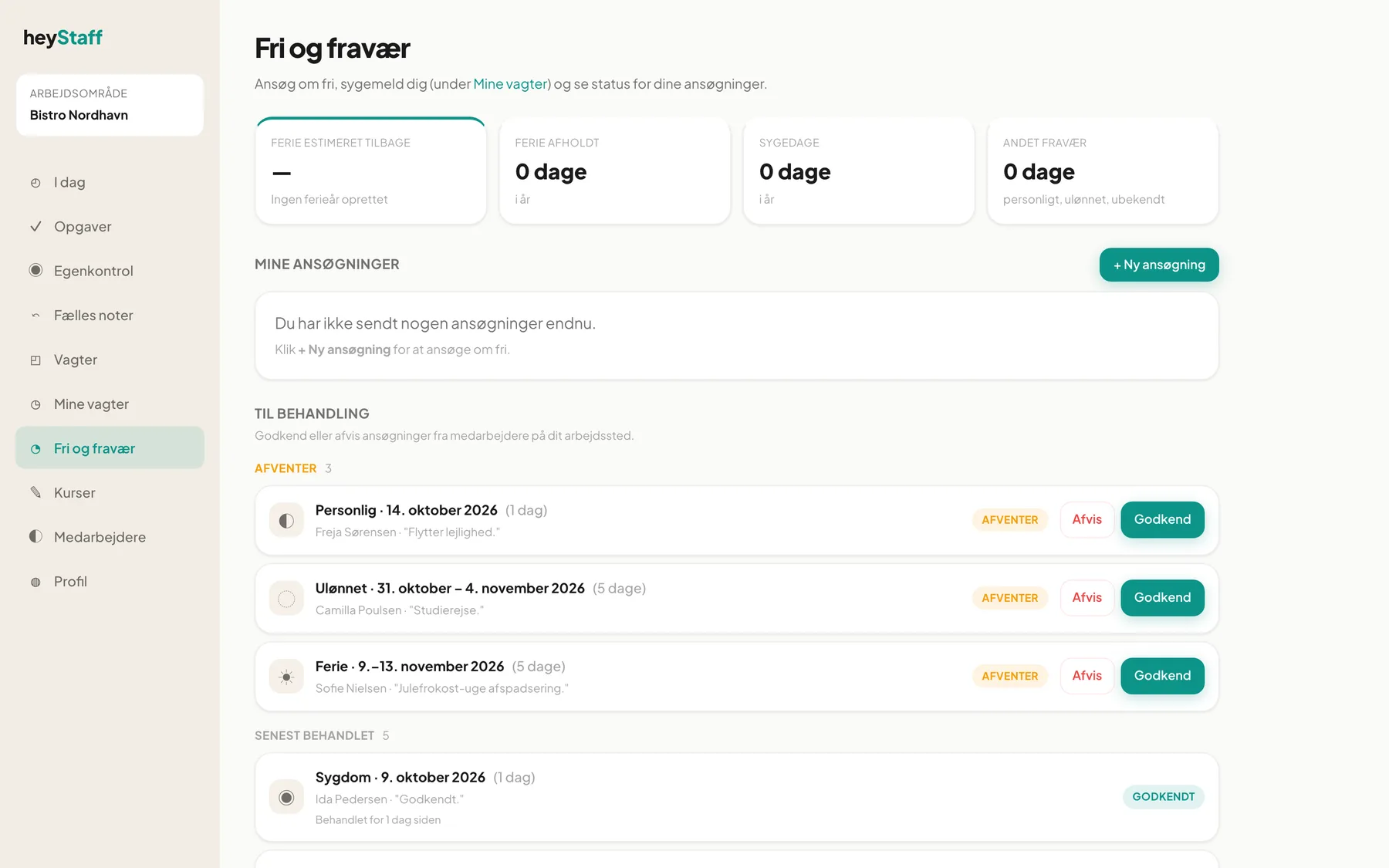Click the Afventer badge on Ferie request
Screen dimensions: 1389x868
coord(1010,676)
